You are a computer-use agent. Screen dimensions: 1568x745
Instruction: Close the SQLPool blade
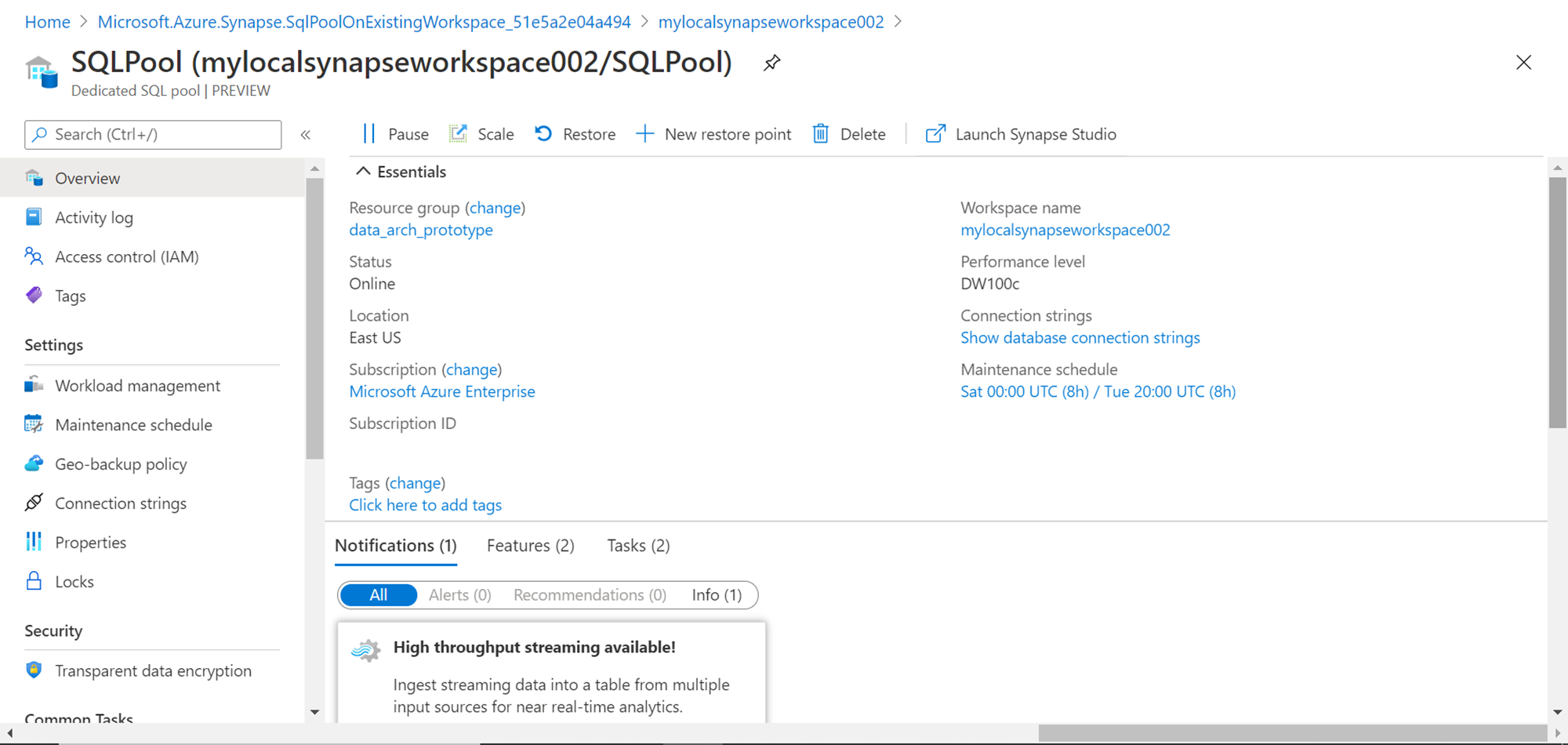[1524, 63]
